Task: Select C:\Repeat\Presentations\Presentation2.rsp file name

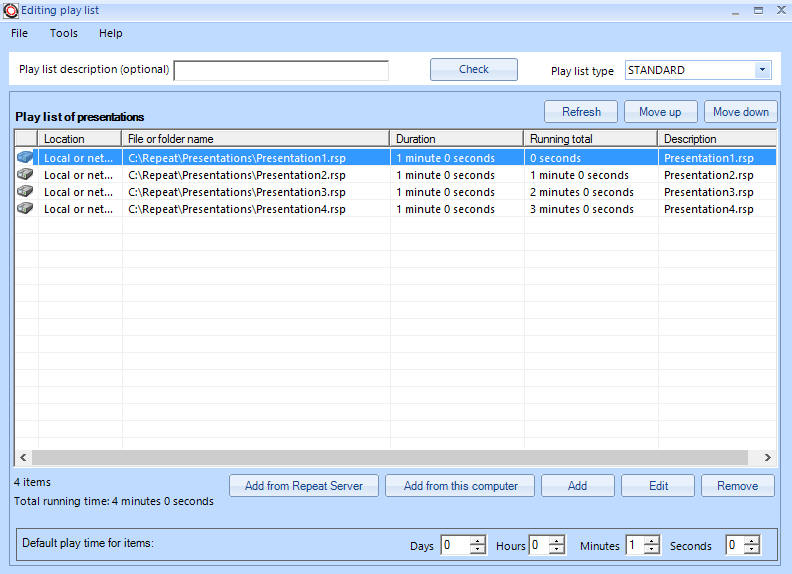Action: [x=237, y=175]
